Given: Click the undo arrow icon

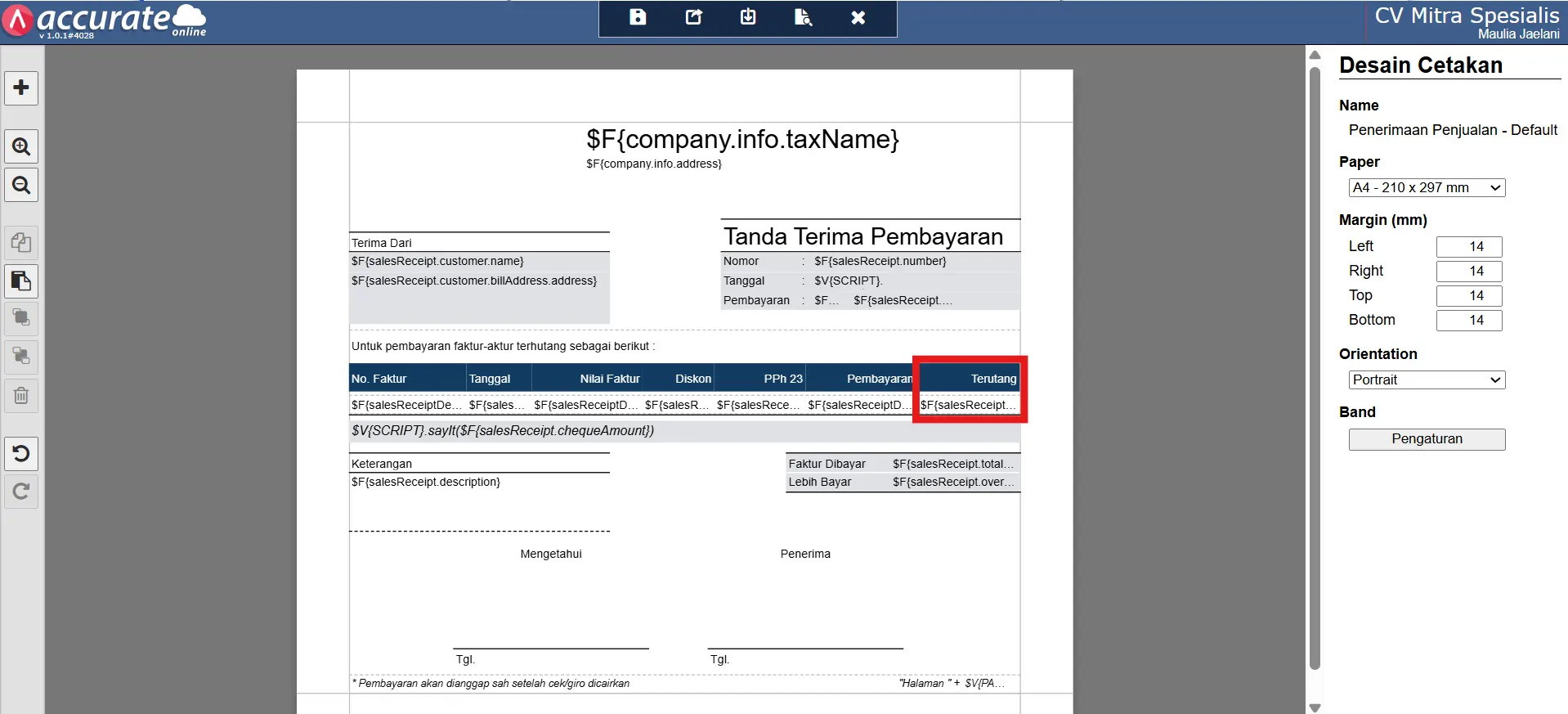Looking at the screenshot, I should coord(21,453).
